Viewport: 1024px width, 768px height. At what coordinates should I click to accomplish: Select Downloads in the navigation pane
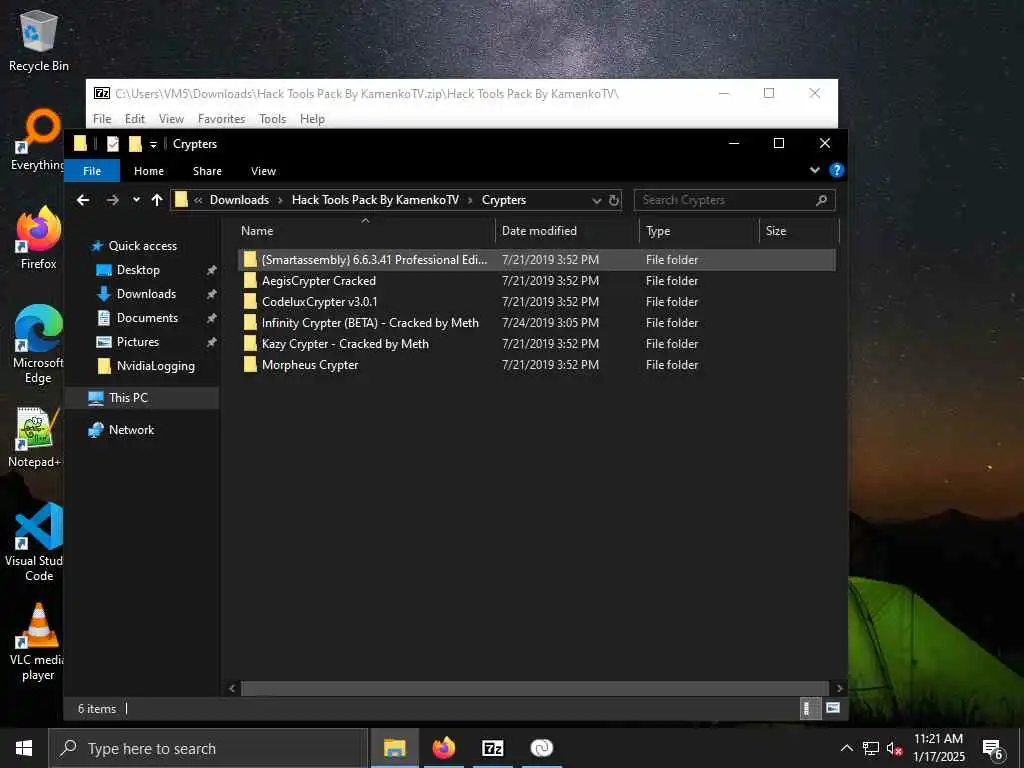click(146, 294)
